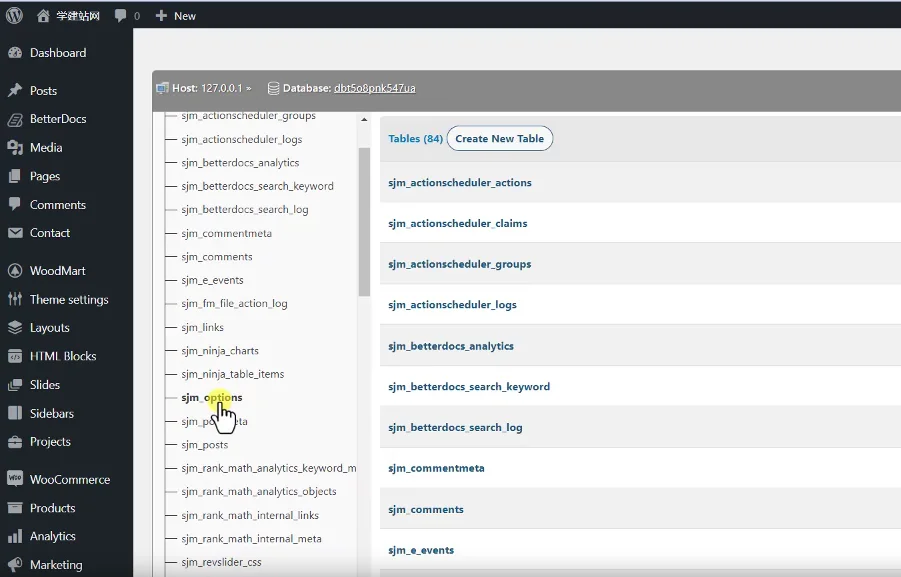
Task: Open the comments bubble icon in admin bar
Action: [x=120, y=16]
